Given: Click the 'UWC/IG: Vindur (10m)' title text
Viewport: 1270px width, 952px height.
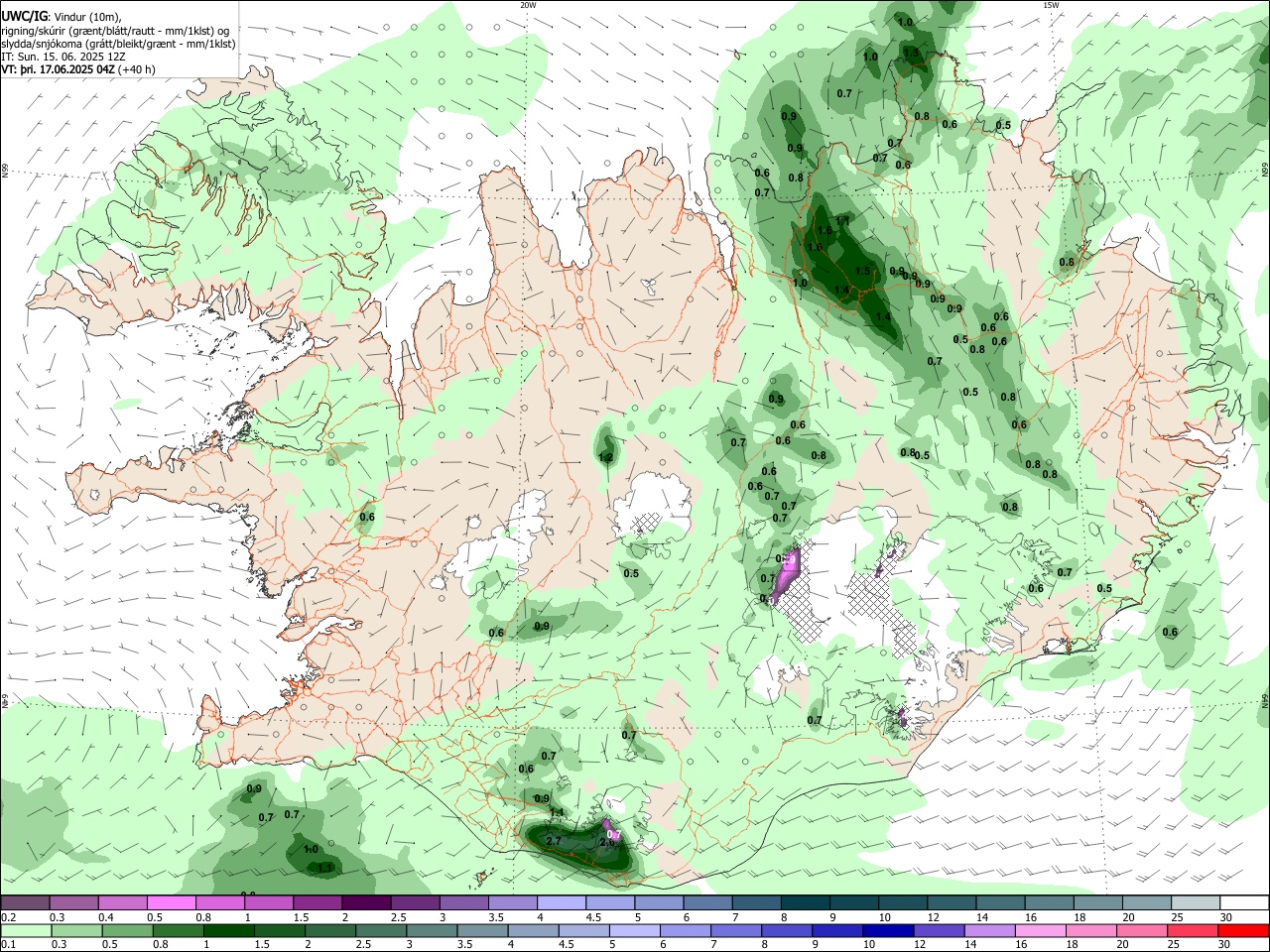Looking at the screenshot, I should pos(62,17).
